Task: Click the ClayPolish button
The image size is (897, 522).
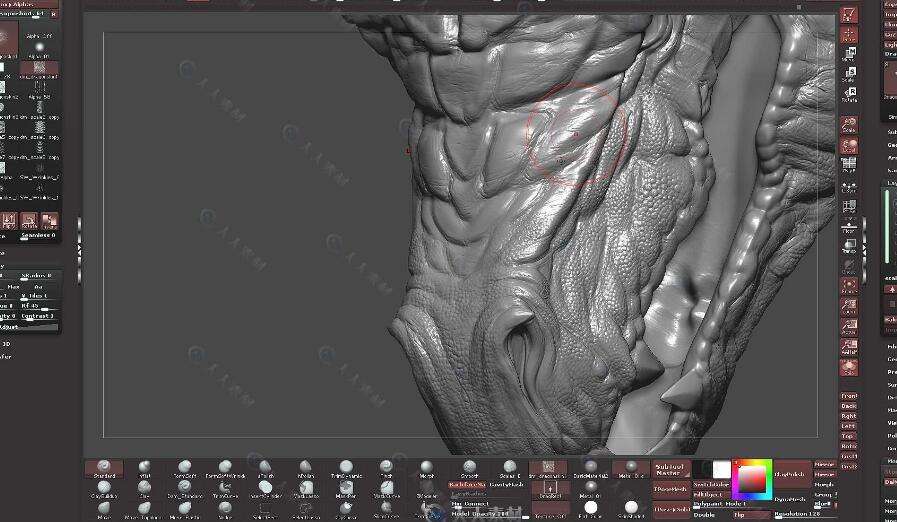Action: pyautogui.click(x=792, y=474)
